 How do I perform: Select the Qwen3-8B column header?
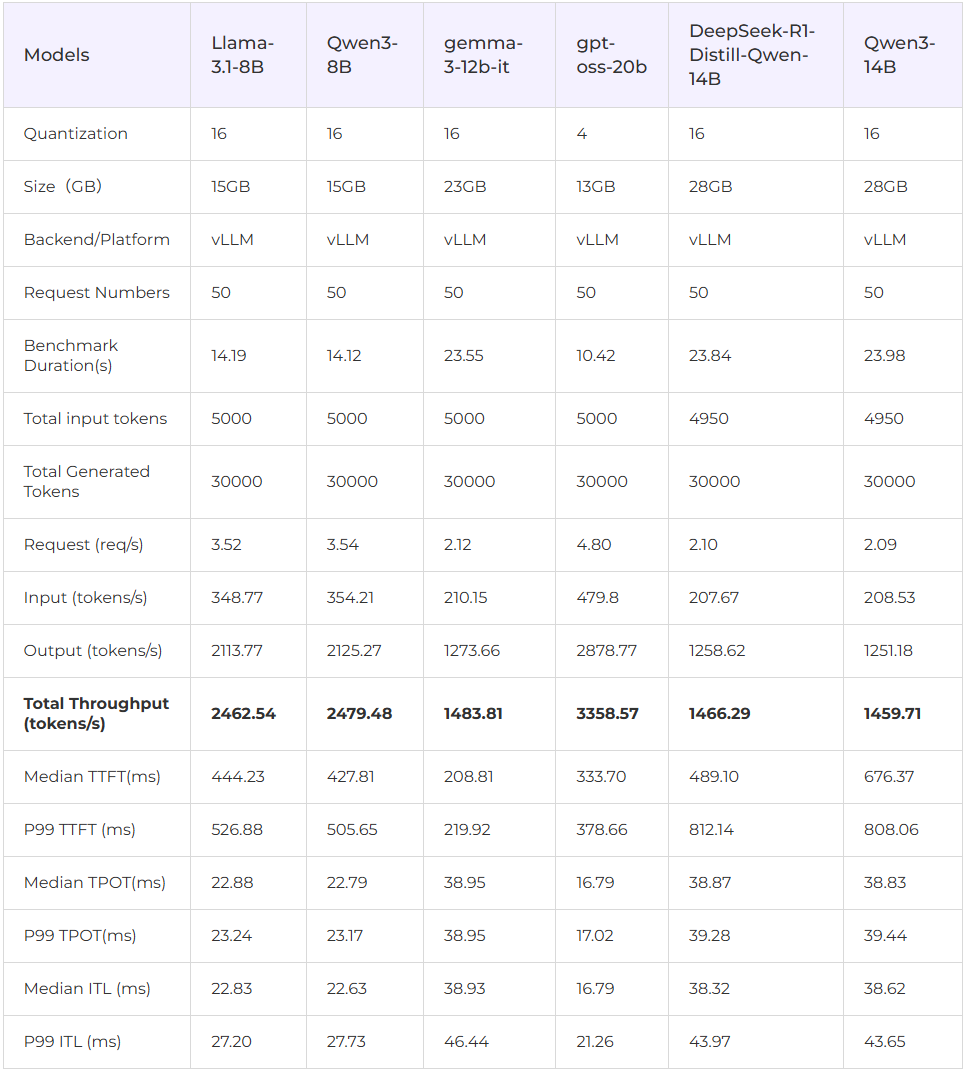362,55
